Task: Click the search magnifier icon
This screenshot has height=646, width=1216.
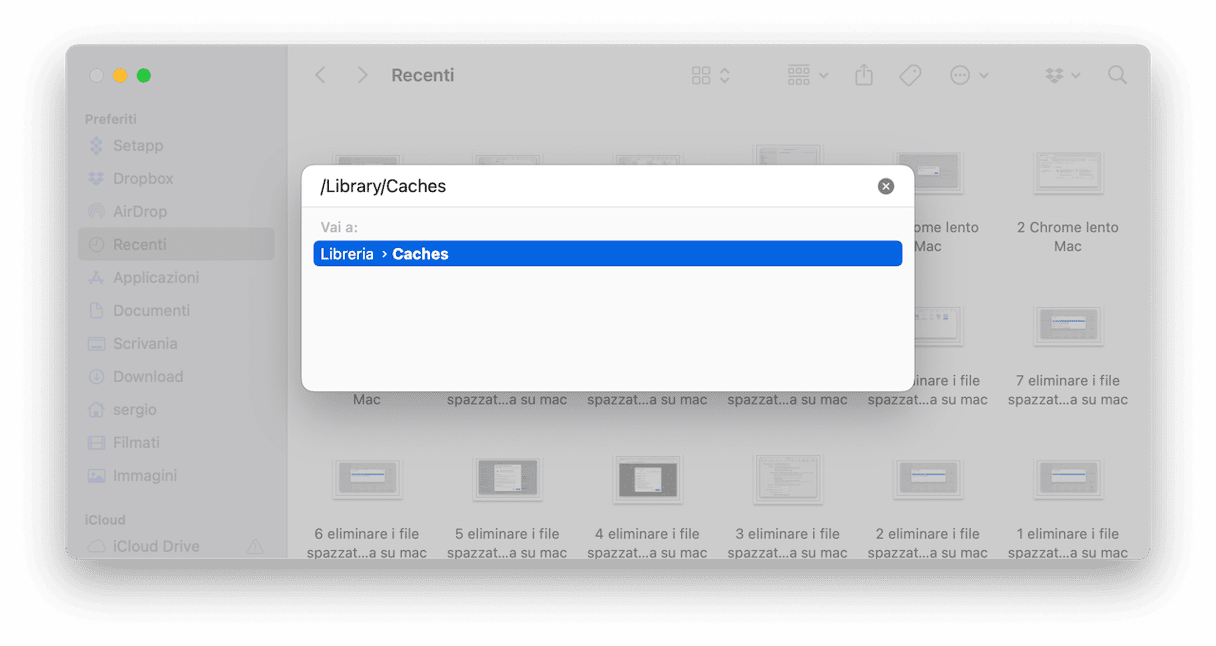Action: point(1118,75)
